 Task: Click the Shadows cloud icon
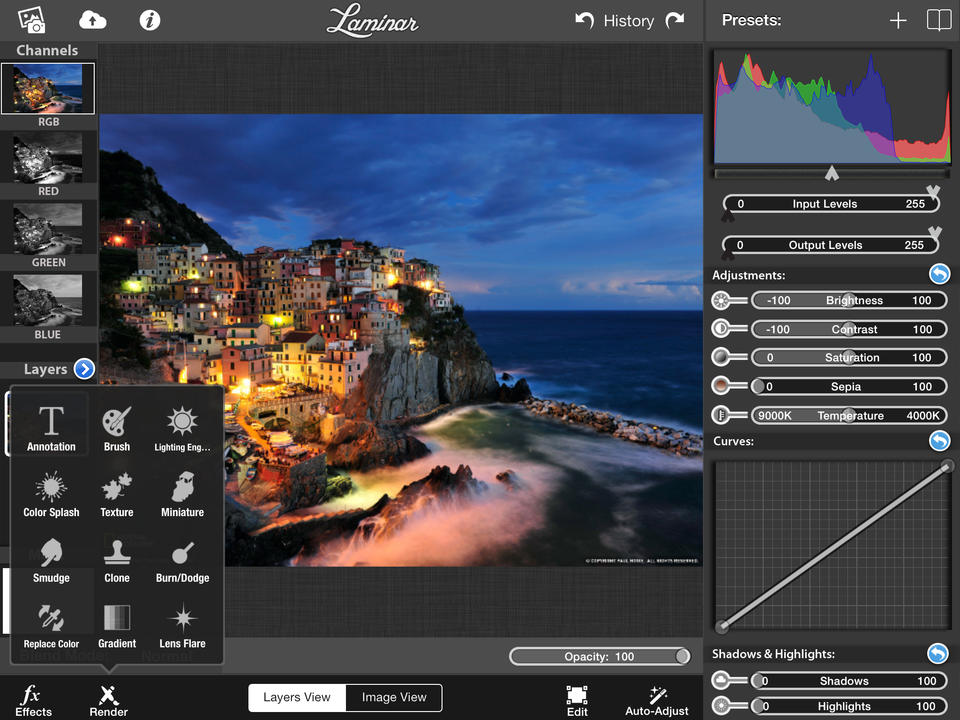(721, 680)
